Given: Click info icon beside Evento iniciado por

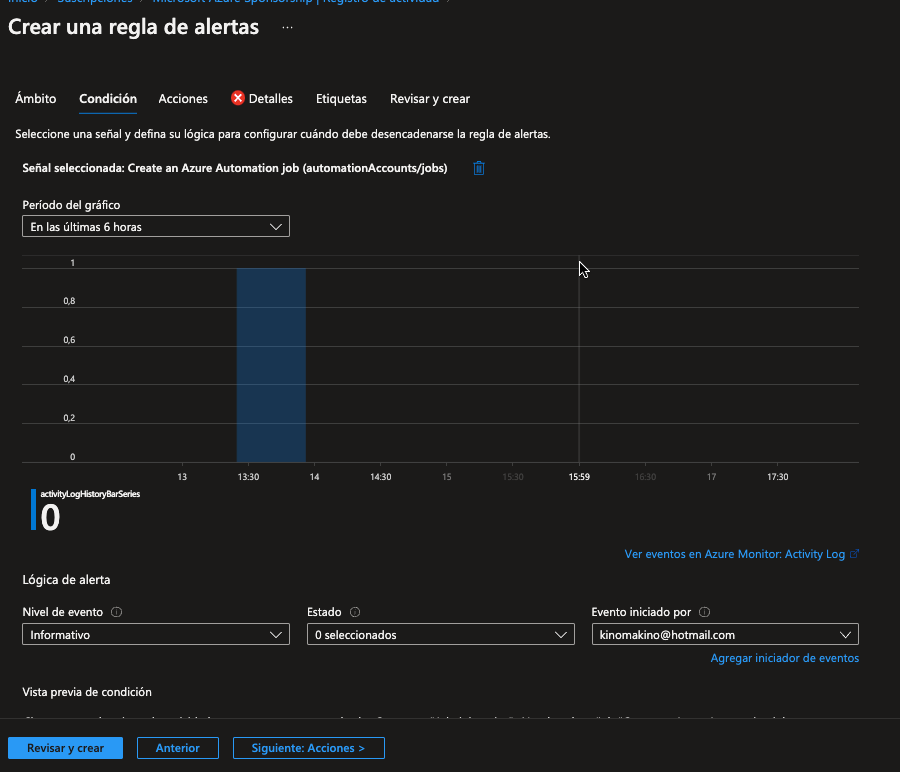Looking at the screenshot, I should 705,612.
